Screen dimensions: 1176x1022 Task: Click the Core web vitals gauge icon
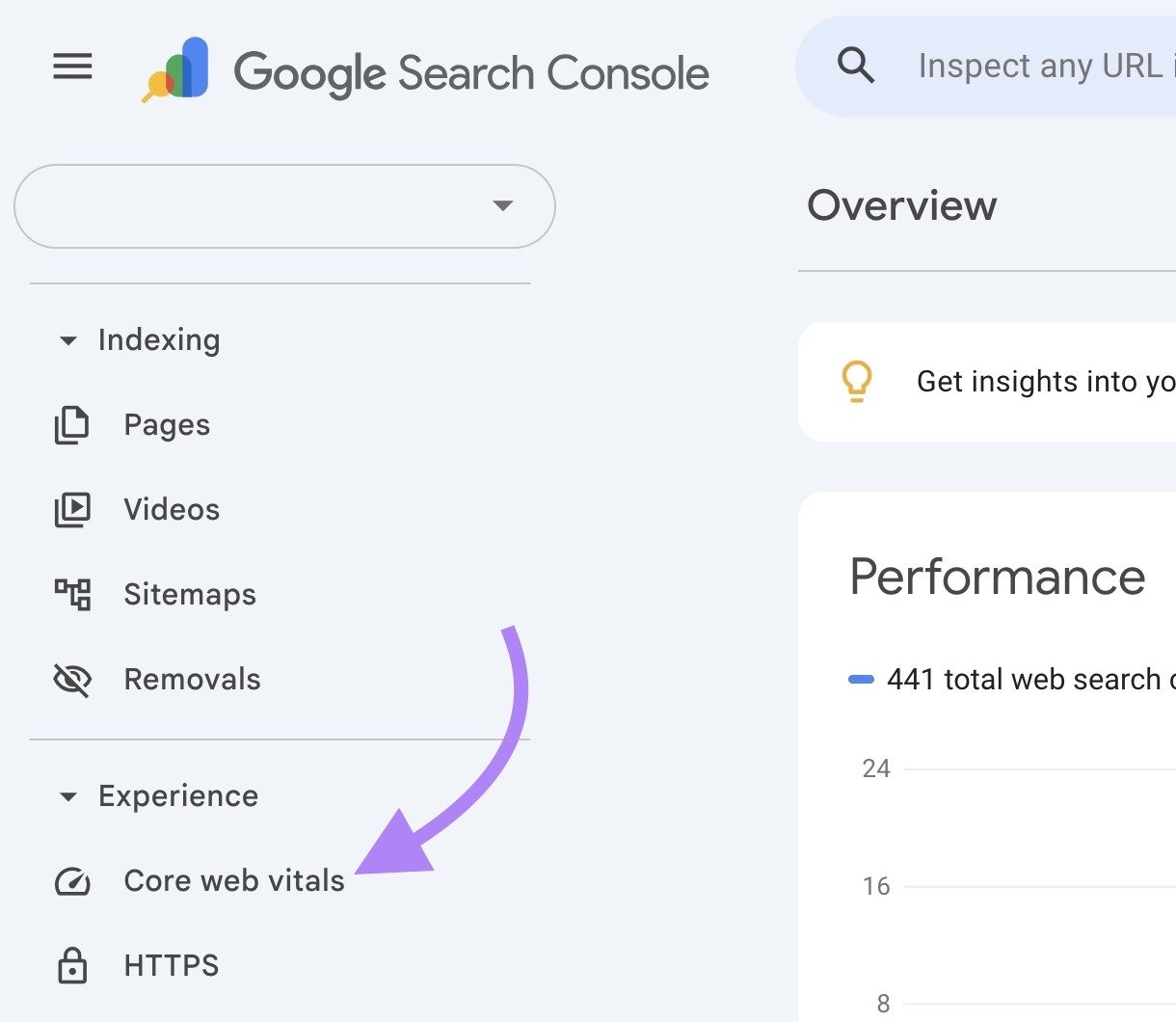[x=72, y=881]
